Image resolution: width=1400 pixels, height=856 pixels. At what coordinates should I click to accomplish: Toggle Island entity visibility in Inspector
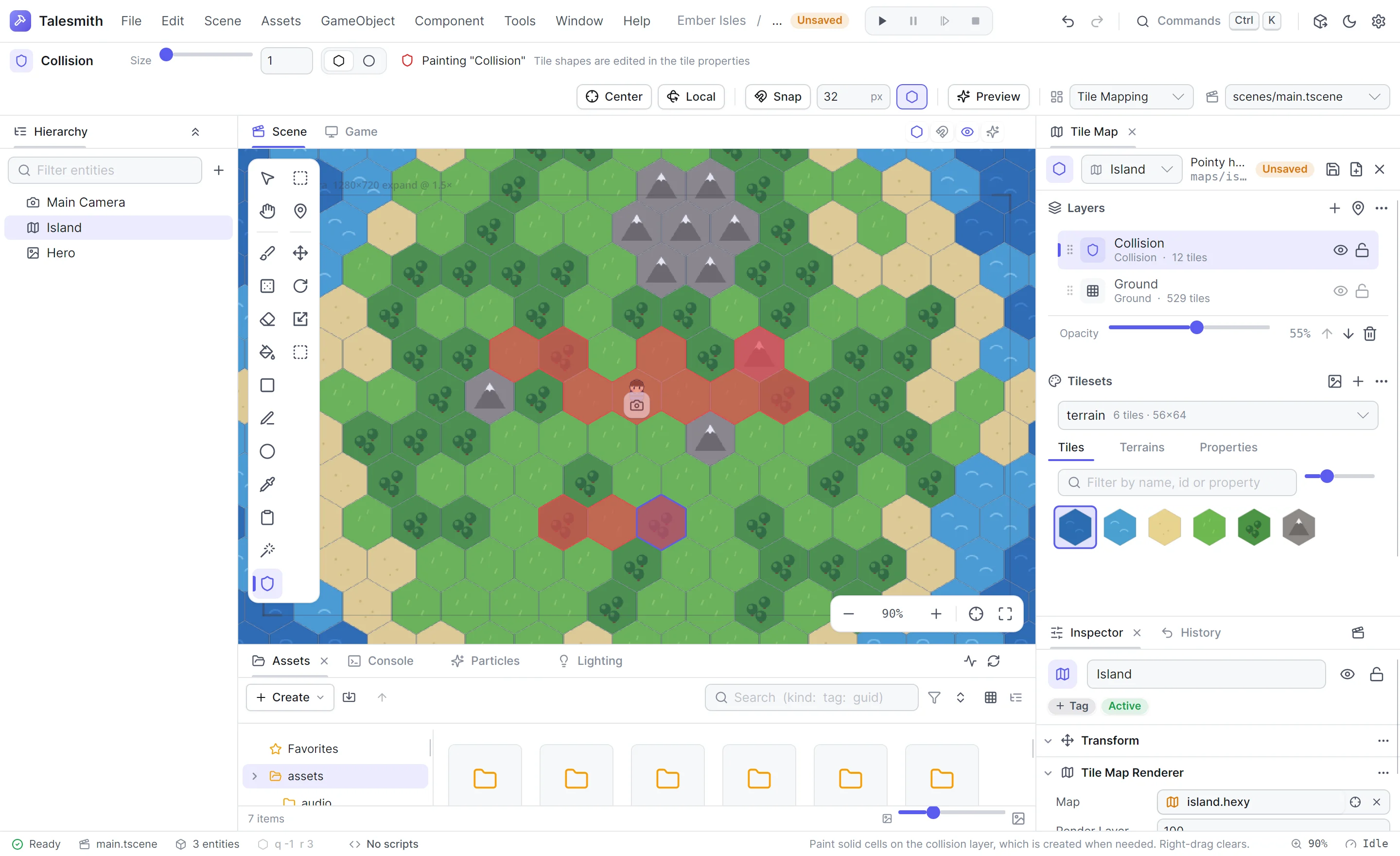point(1347,674)
